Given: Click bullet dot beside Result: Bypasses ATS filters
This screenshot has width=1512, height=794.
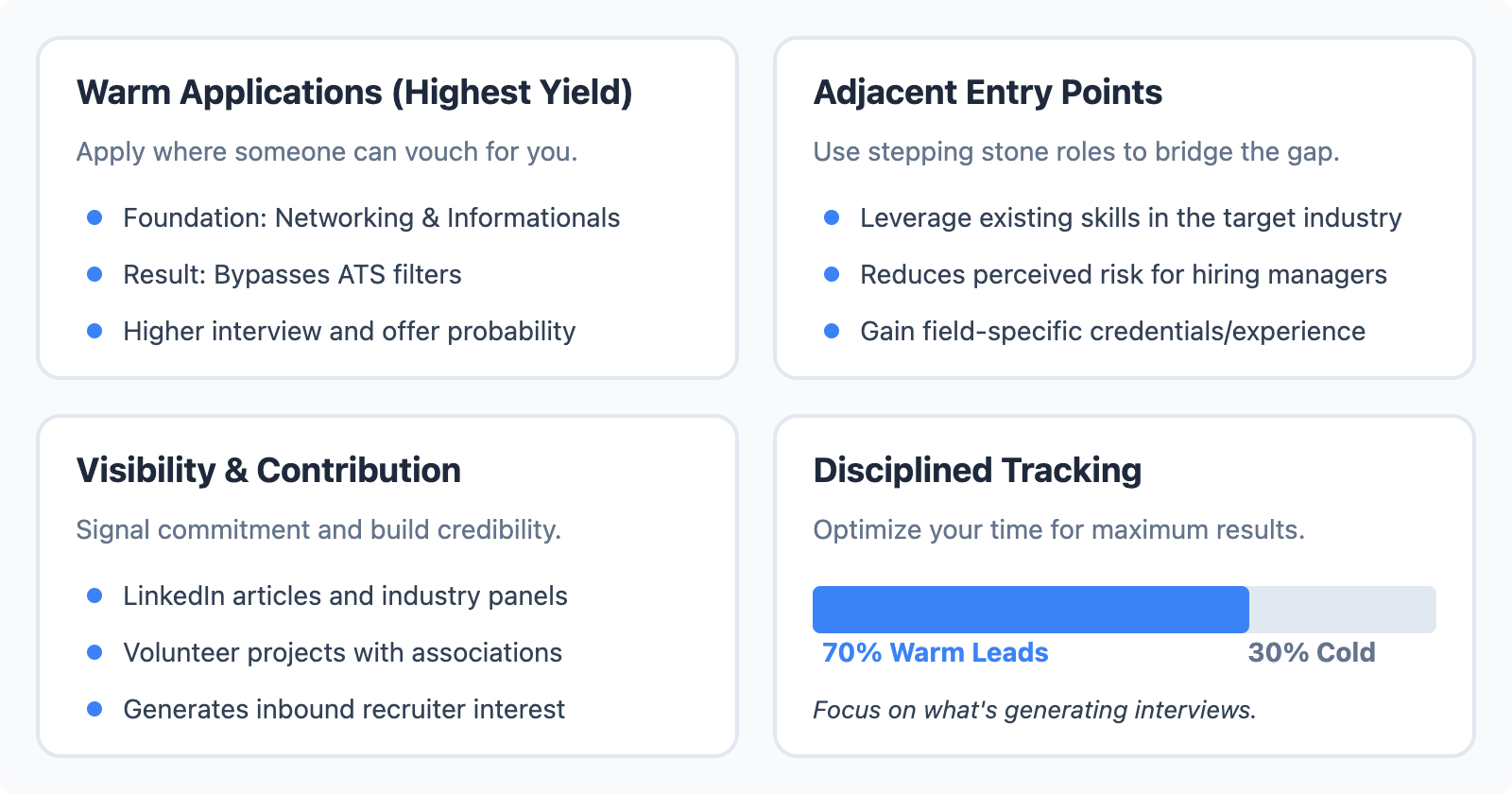Looking at the screenshot, I should (94, 274).
